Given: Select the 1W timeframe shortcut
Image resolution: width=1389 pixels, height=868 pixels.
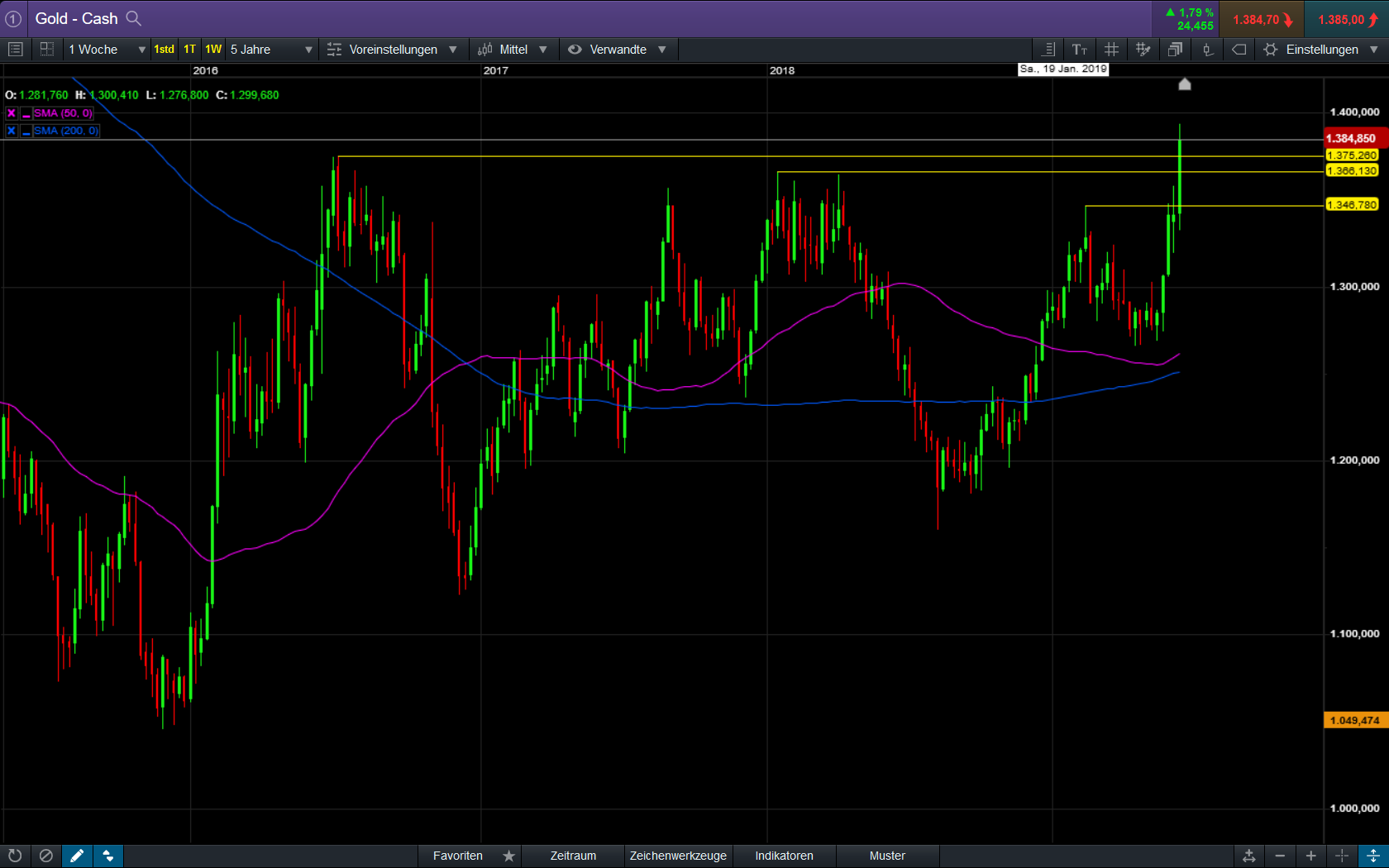Looking at the screenshot, I should click(x=213, y=50).
